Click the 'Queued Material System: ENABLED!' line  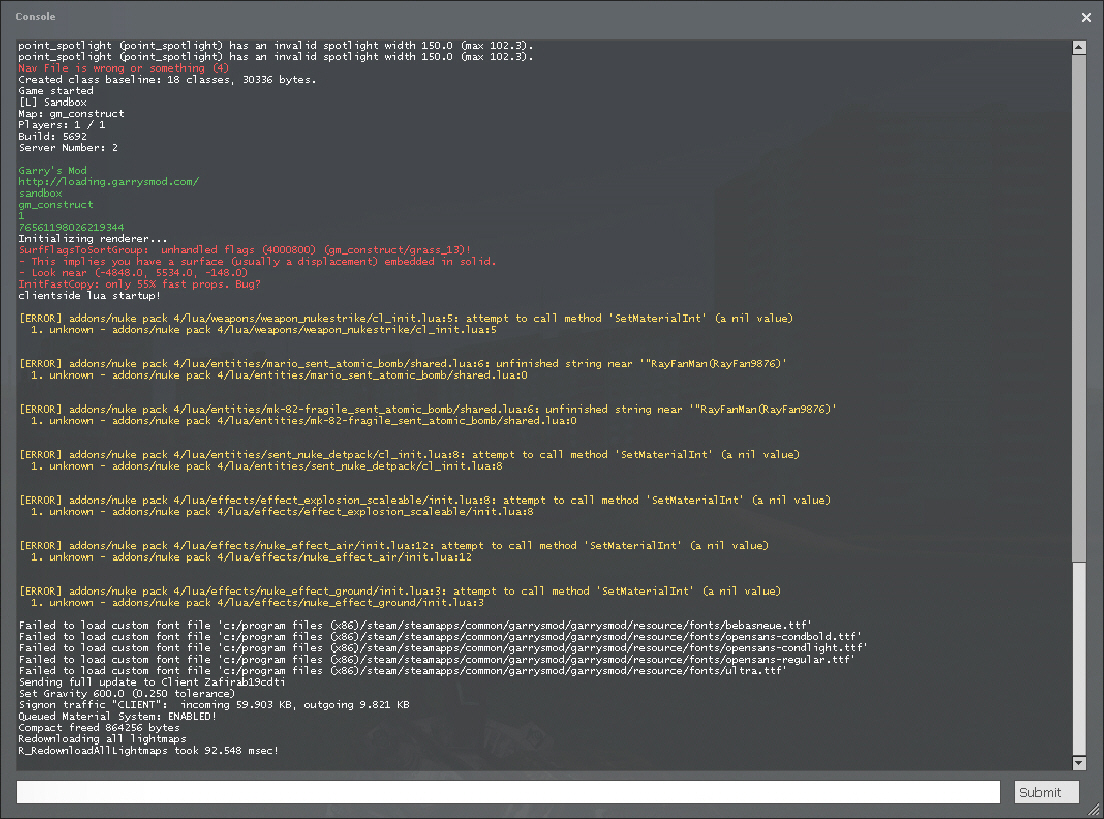coord(117,716)
